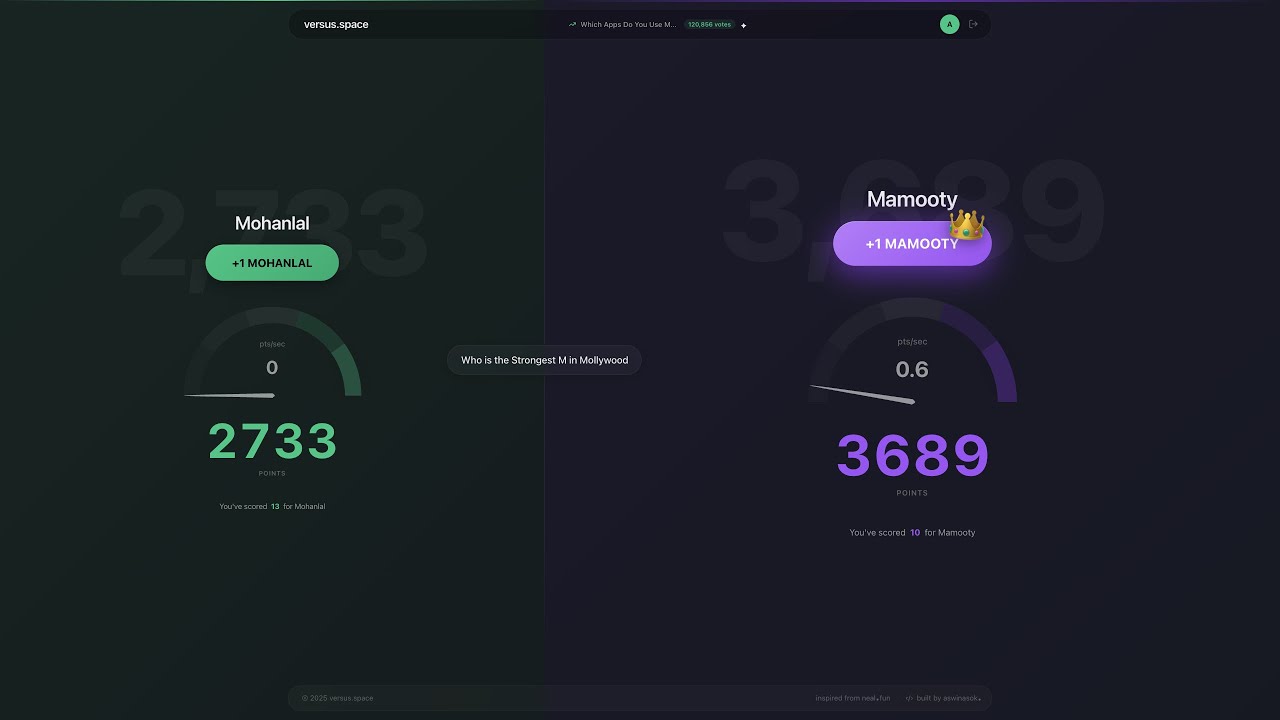The image size is (1280, 720).
Task: Click the green 2733 points total
Action: coord(272,441)
